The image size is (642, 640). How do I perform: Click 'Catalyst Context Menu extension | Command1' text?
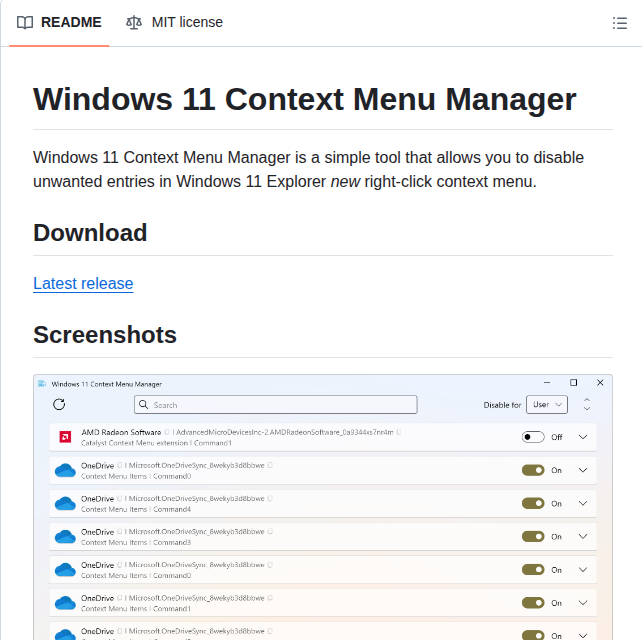156,443
